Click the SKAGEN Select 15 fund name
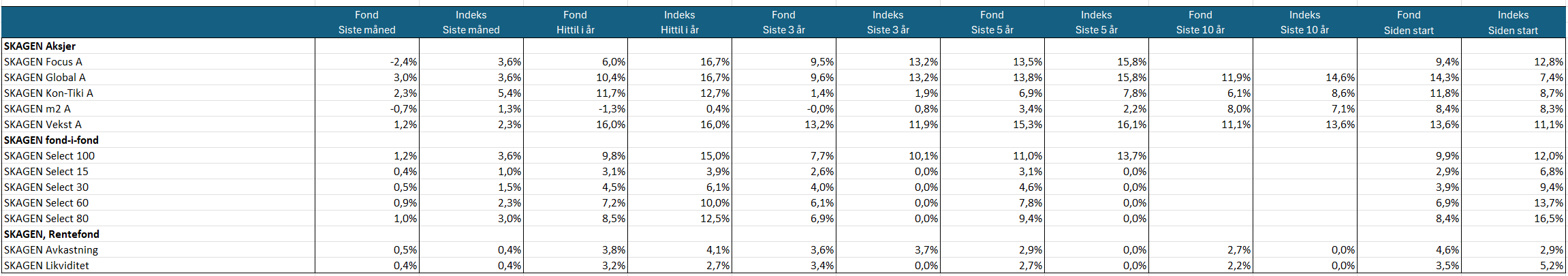 click(46, 172)
